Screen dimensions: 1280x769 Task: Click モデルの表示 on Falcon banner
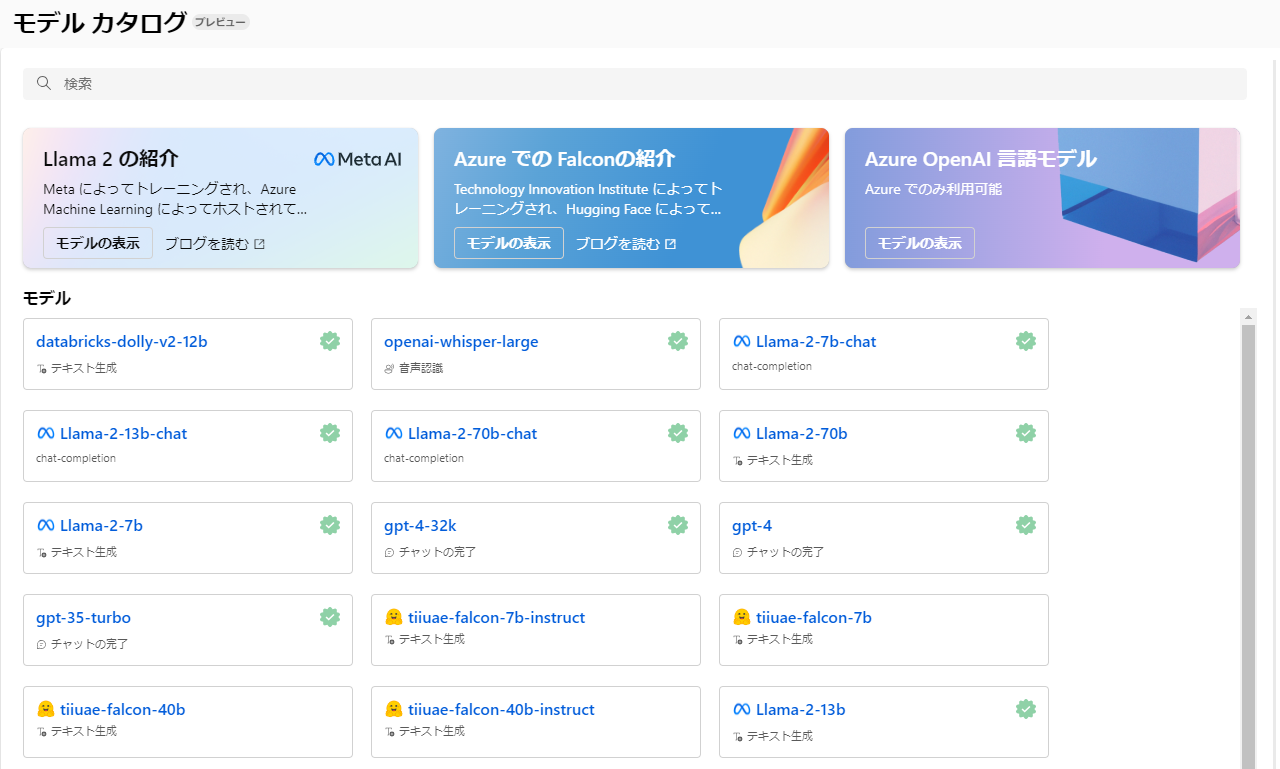click(x=509, y=243)
